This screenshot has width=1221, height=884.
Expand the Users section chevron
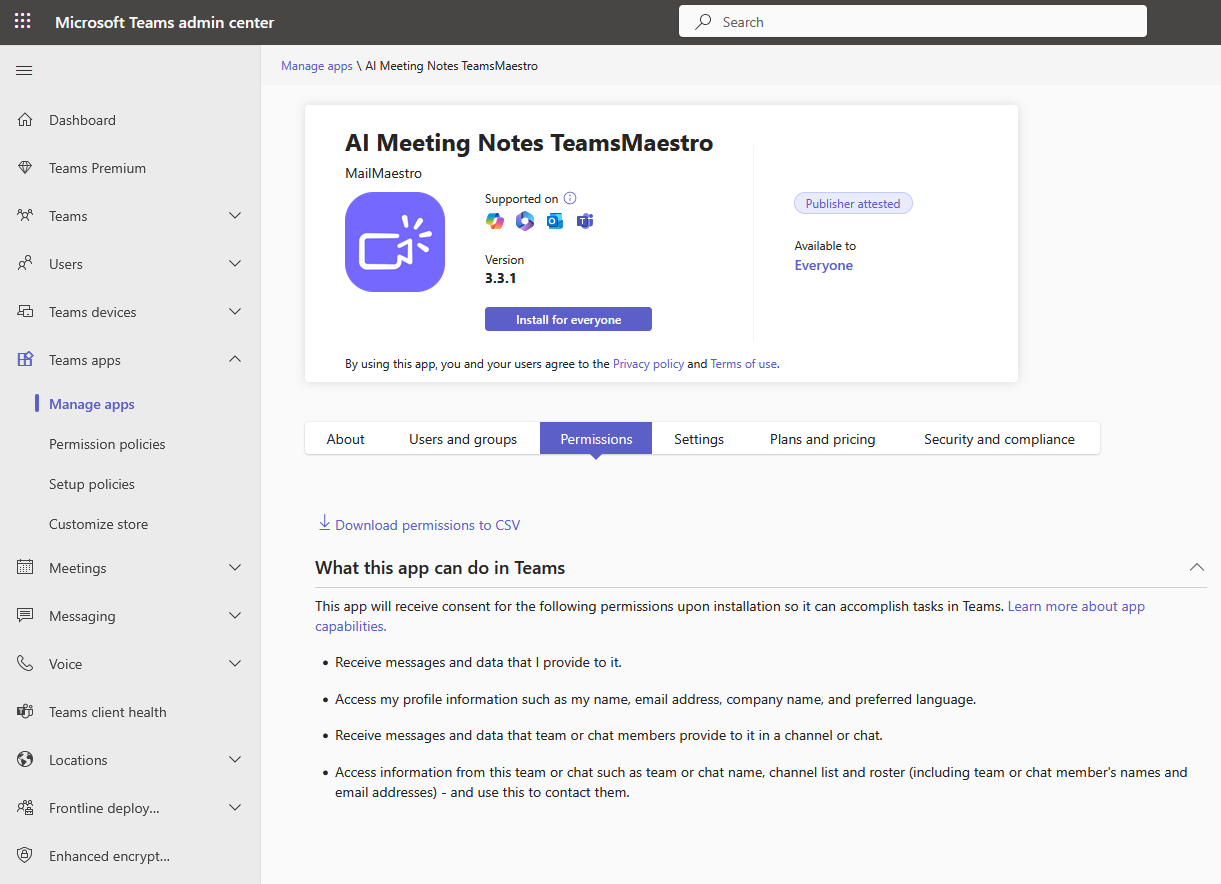click(235, 264)
